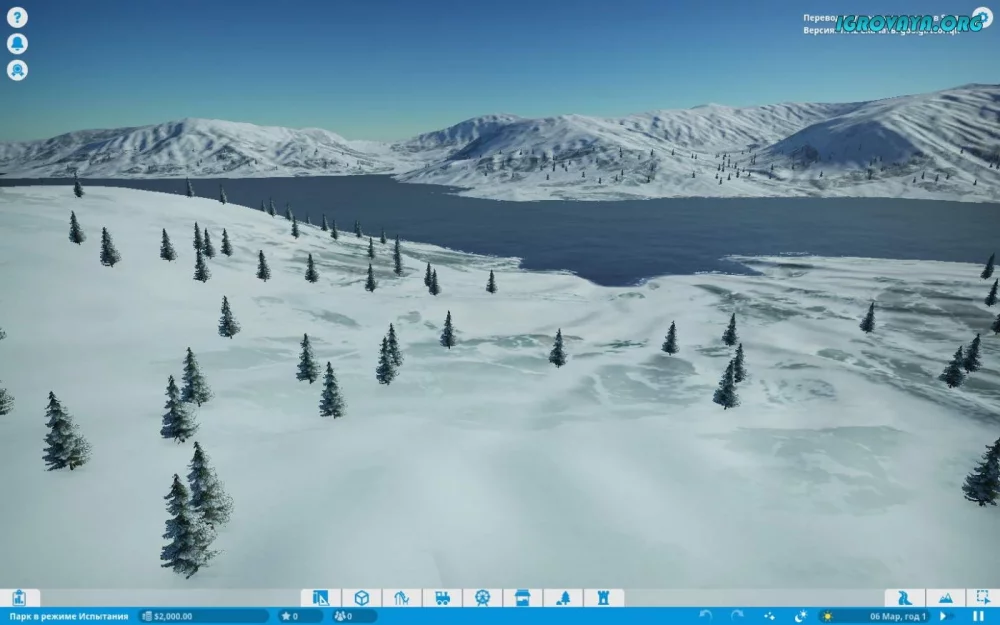Select the transport train rides icon
The image size is (1000, 625).
pyautogui.click(x=442, y=598)
